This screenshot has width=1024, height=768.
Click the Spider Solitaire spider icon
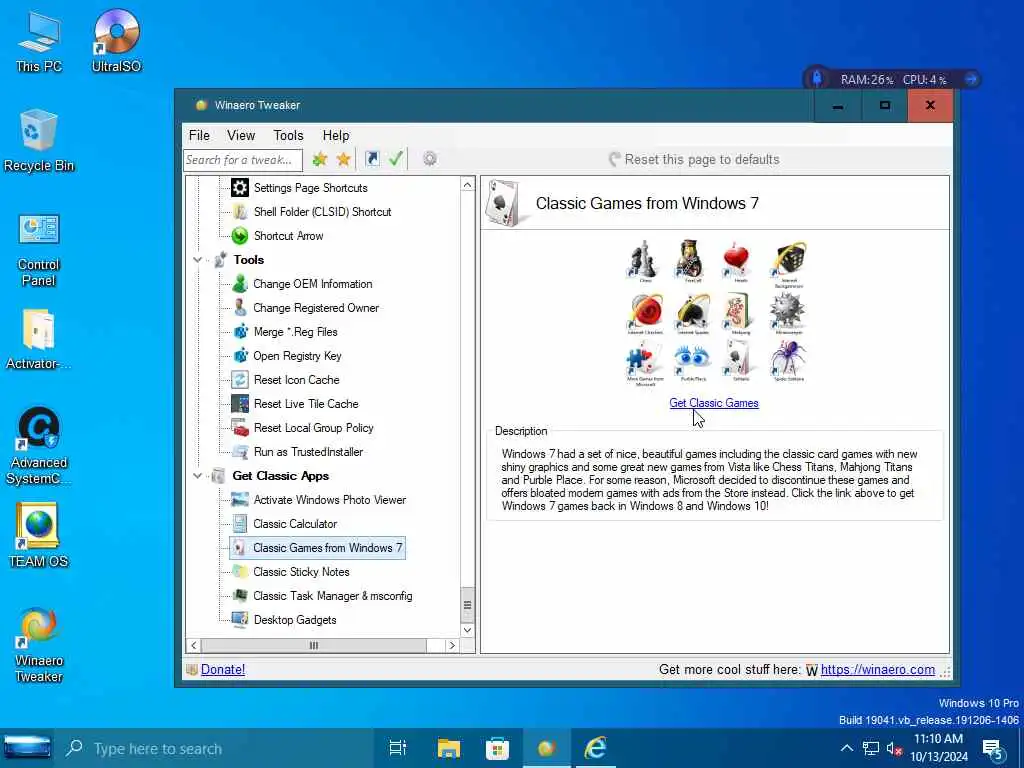point(788,360)
